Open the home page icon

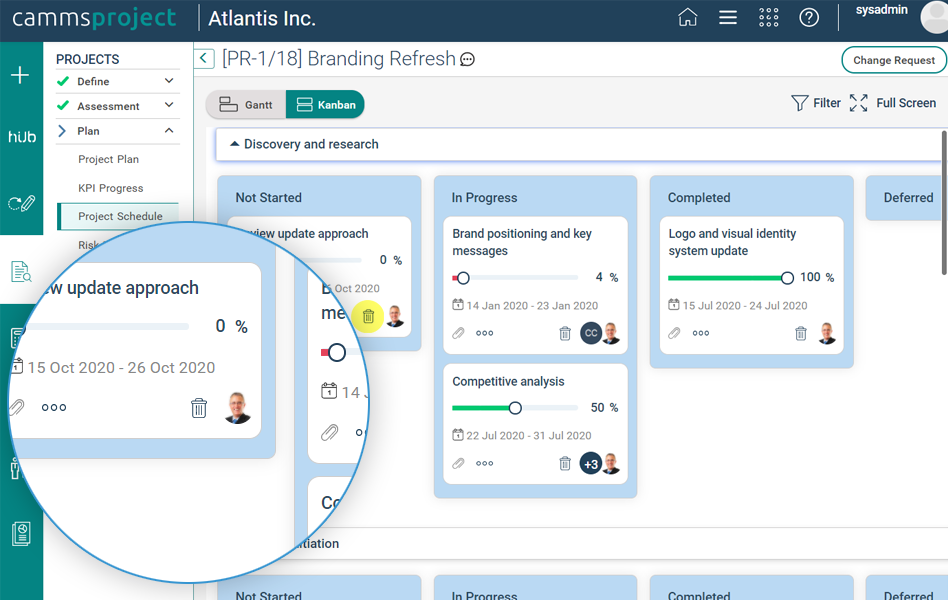pyautogui.click(x=687, y=18)
